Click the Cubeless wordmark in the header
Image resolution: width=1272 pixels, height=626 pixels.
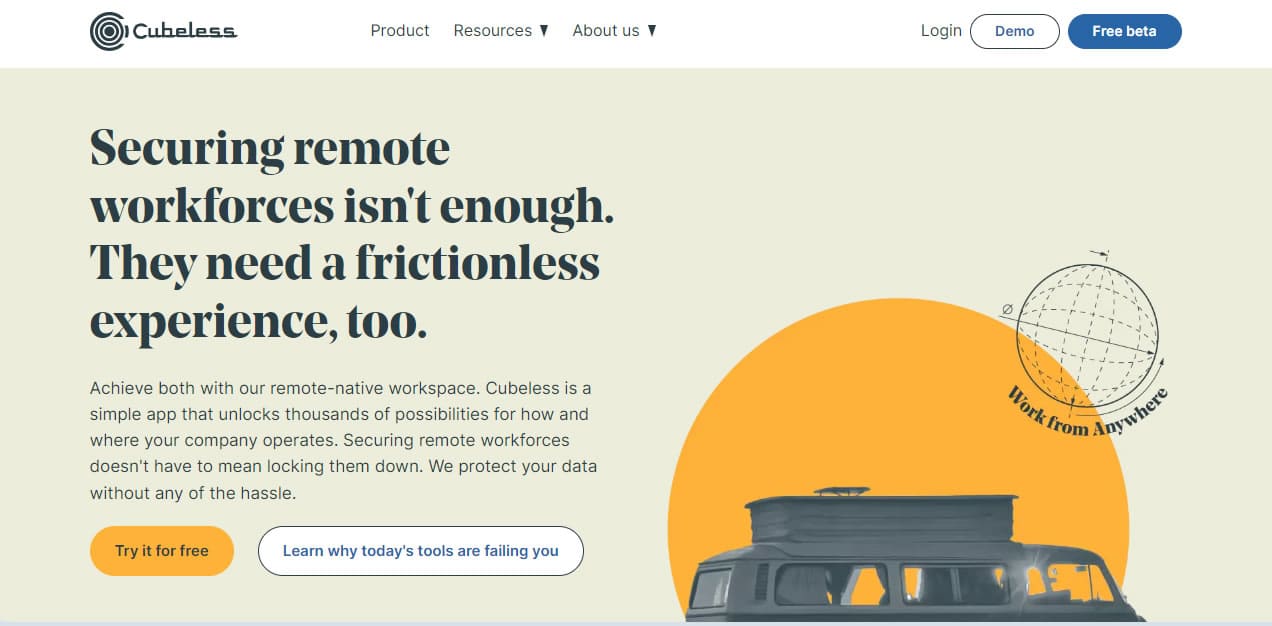pos(184,31)
